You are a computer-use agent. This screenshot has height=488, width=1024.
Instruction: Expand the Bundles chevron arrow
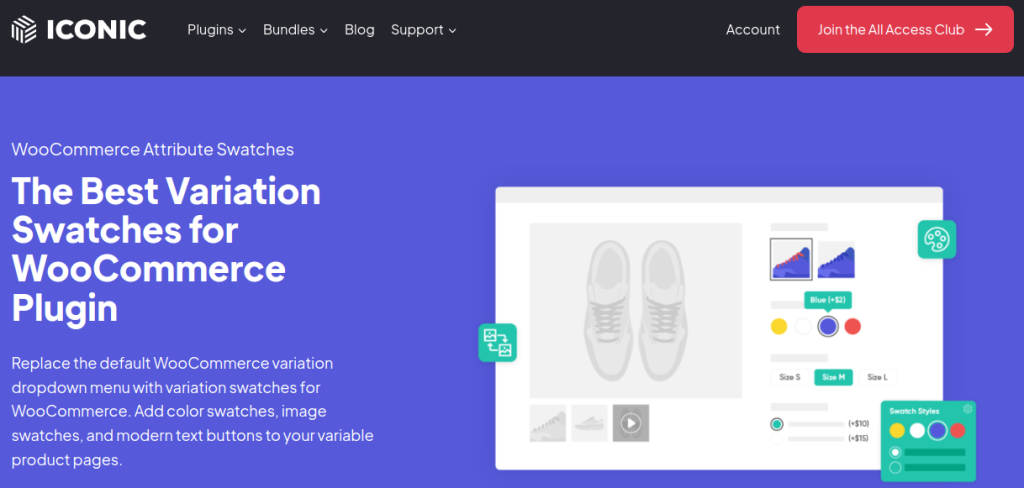323,31
